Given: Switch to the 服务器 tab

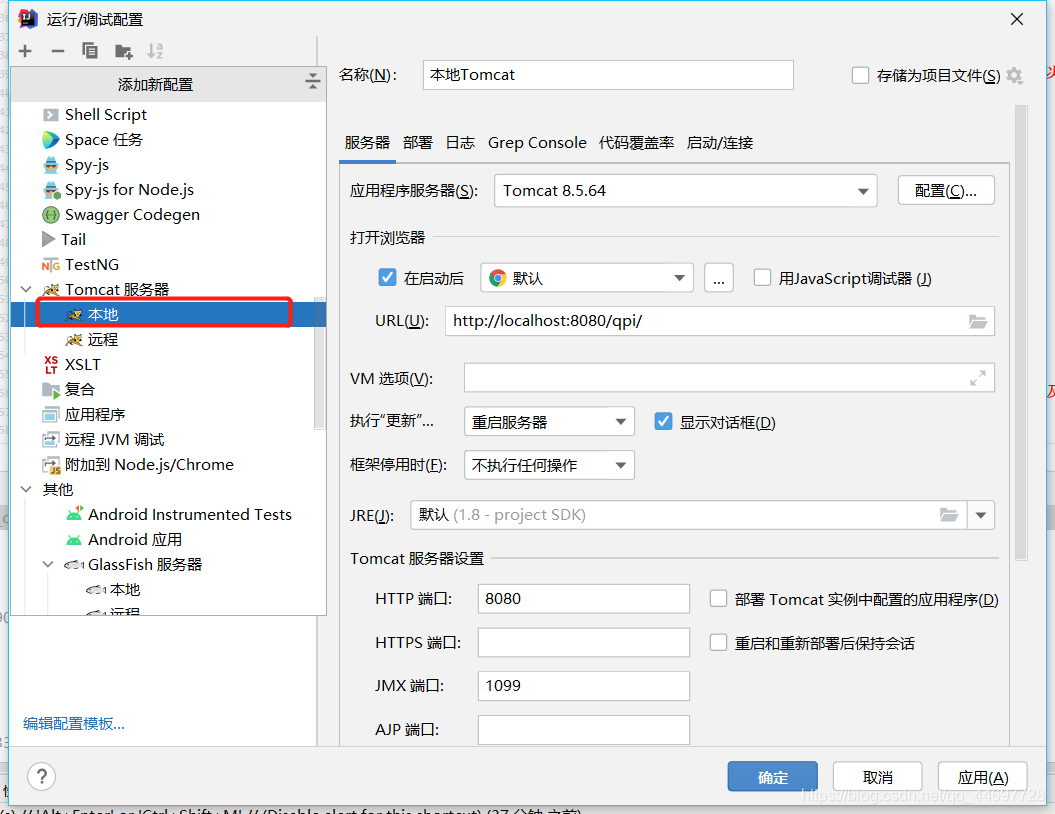Looking at the screenshot, I should click(x=367, y=143).
